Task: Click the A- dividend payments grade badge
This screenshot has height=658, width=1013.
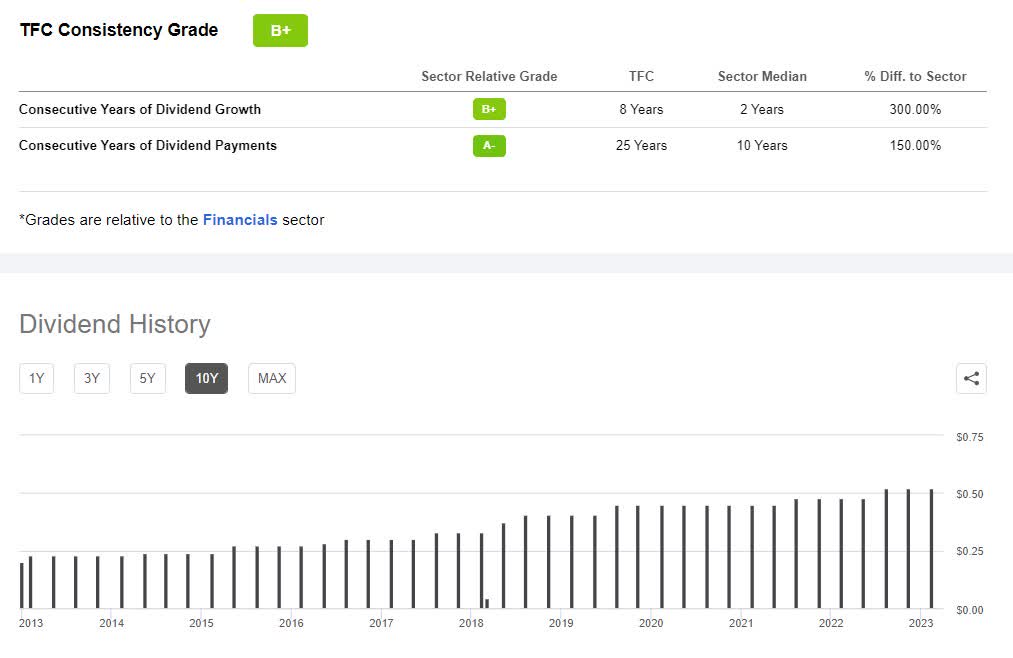Action: [489, 145]
